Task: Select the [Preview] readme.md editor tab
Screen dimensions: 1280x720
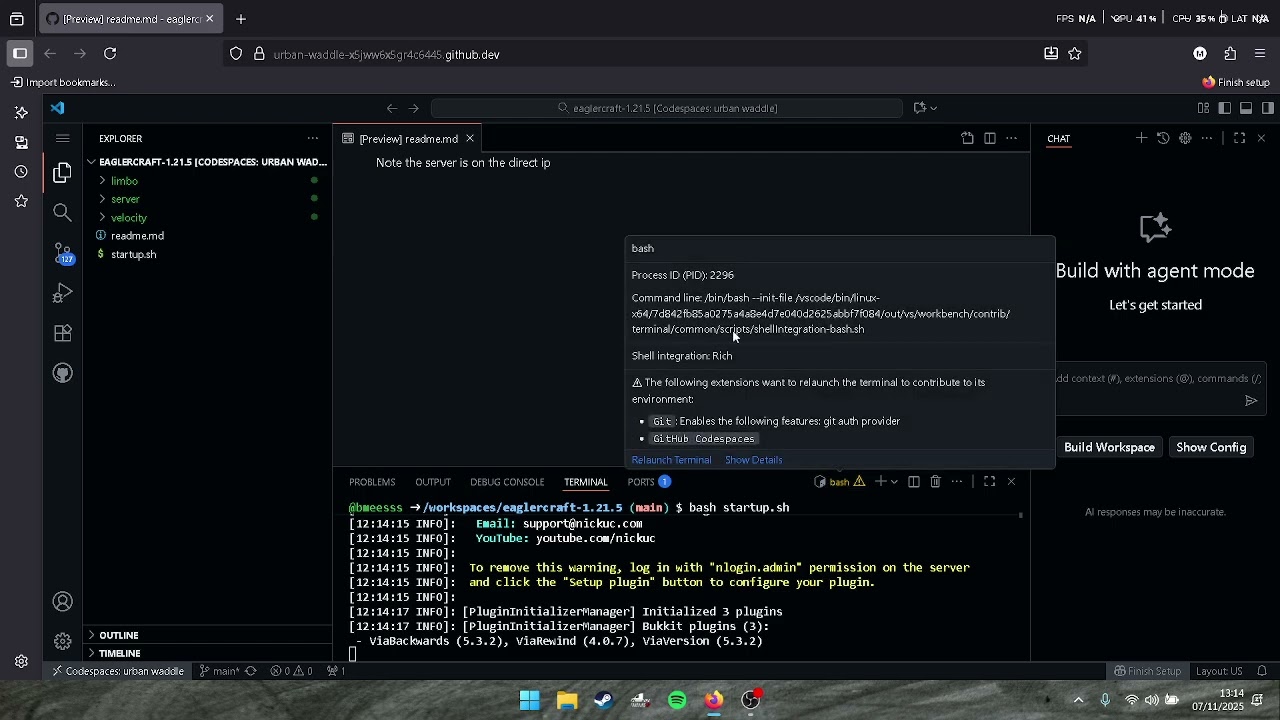Action: pyautogui.click(x=408, y=139)
